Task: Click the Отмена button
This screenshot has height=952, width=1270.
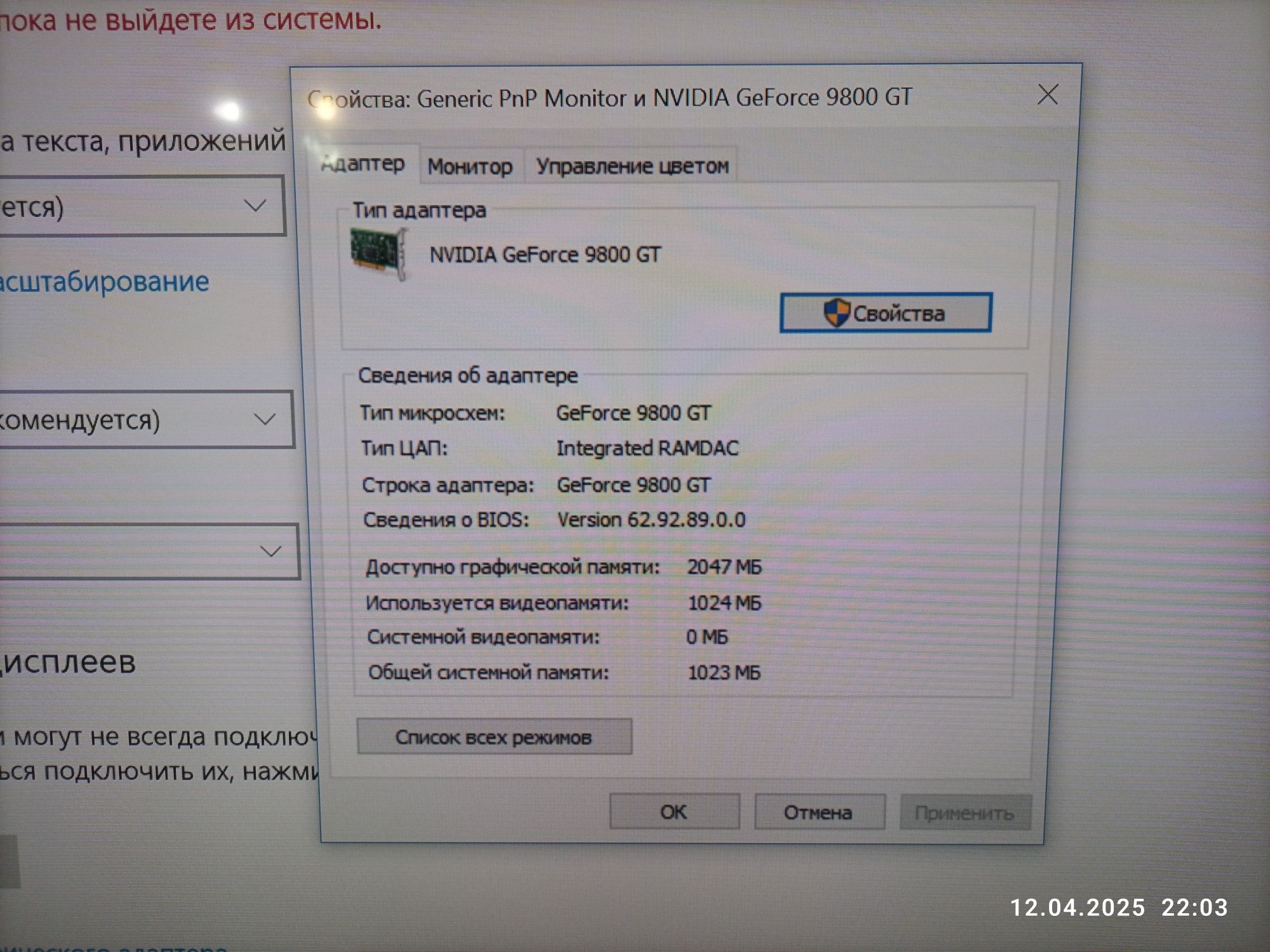Action: click(819, 812)
